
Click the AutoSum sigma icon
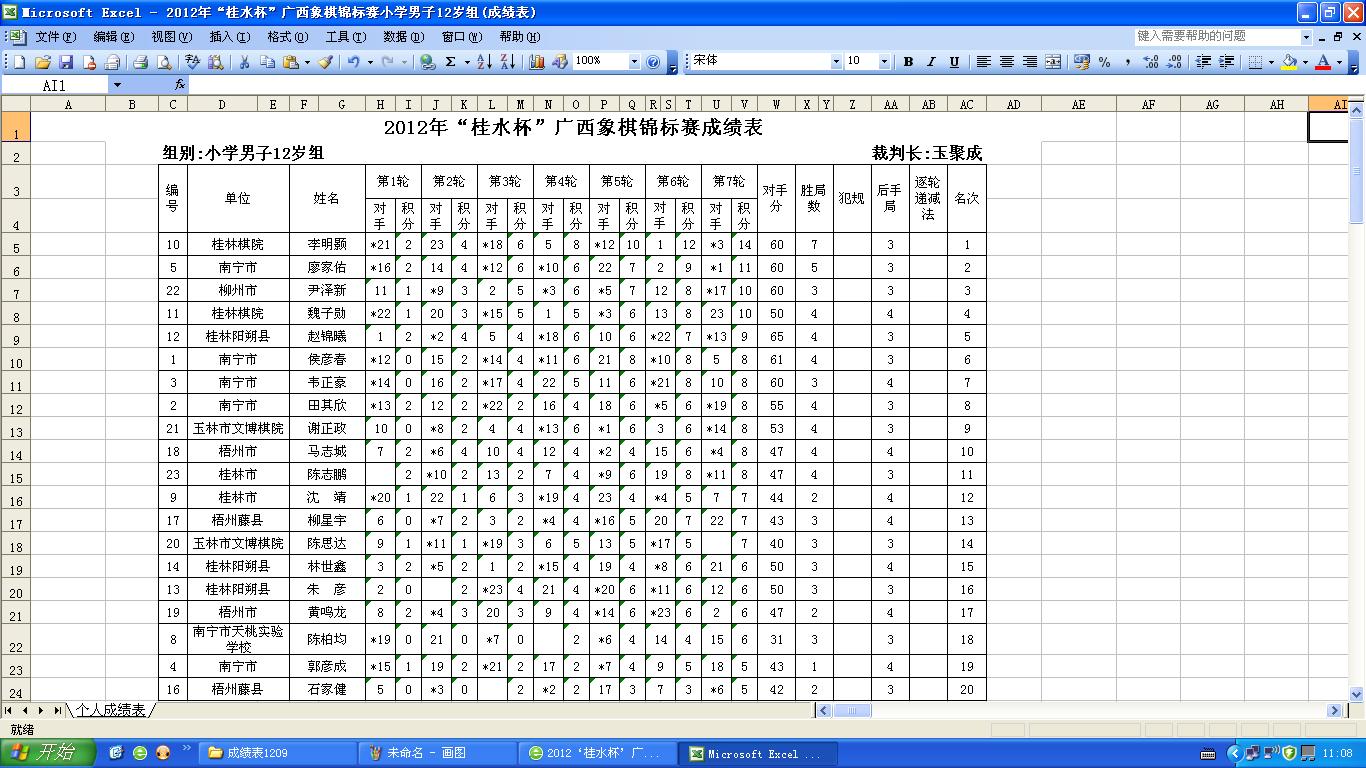[x=450, y=61]
